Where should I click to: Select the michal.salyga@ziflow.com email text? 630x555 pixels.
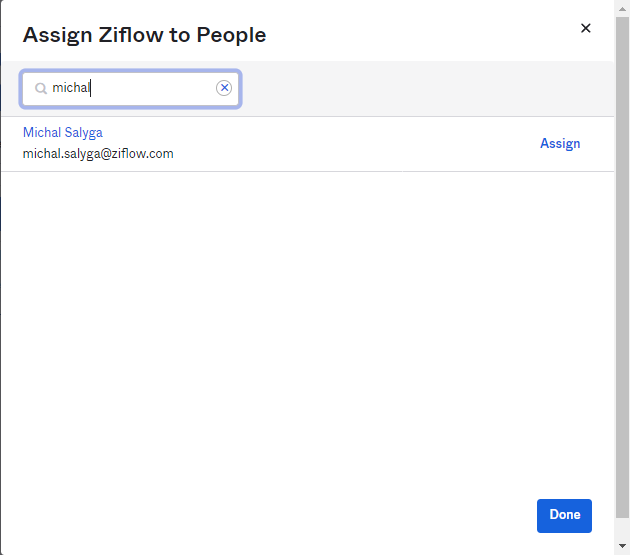98,154
